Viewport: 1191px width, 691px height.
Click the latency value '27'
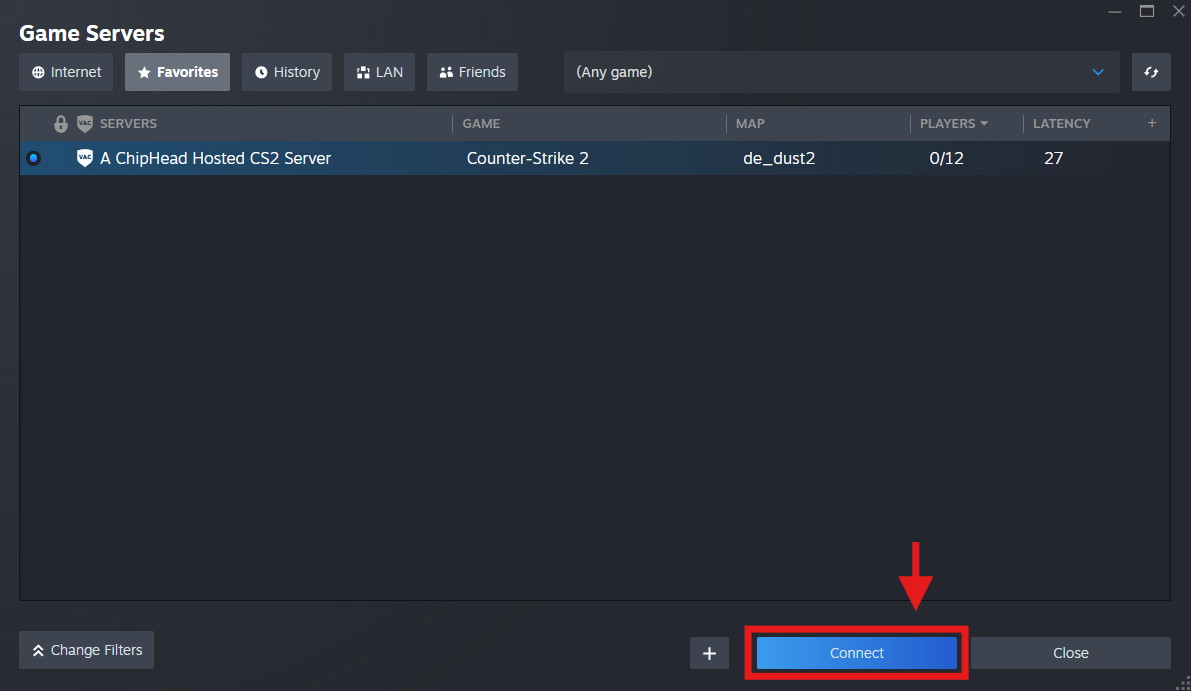(1054, 158)
